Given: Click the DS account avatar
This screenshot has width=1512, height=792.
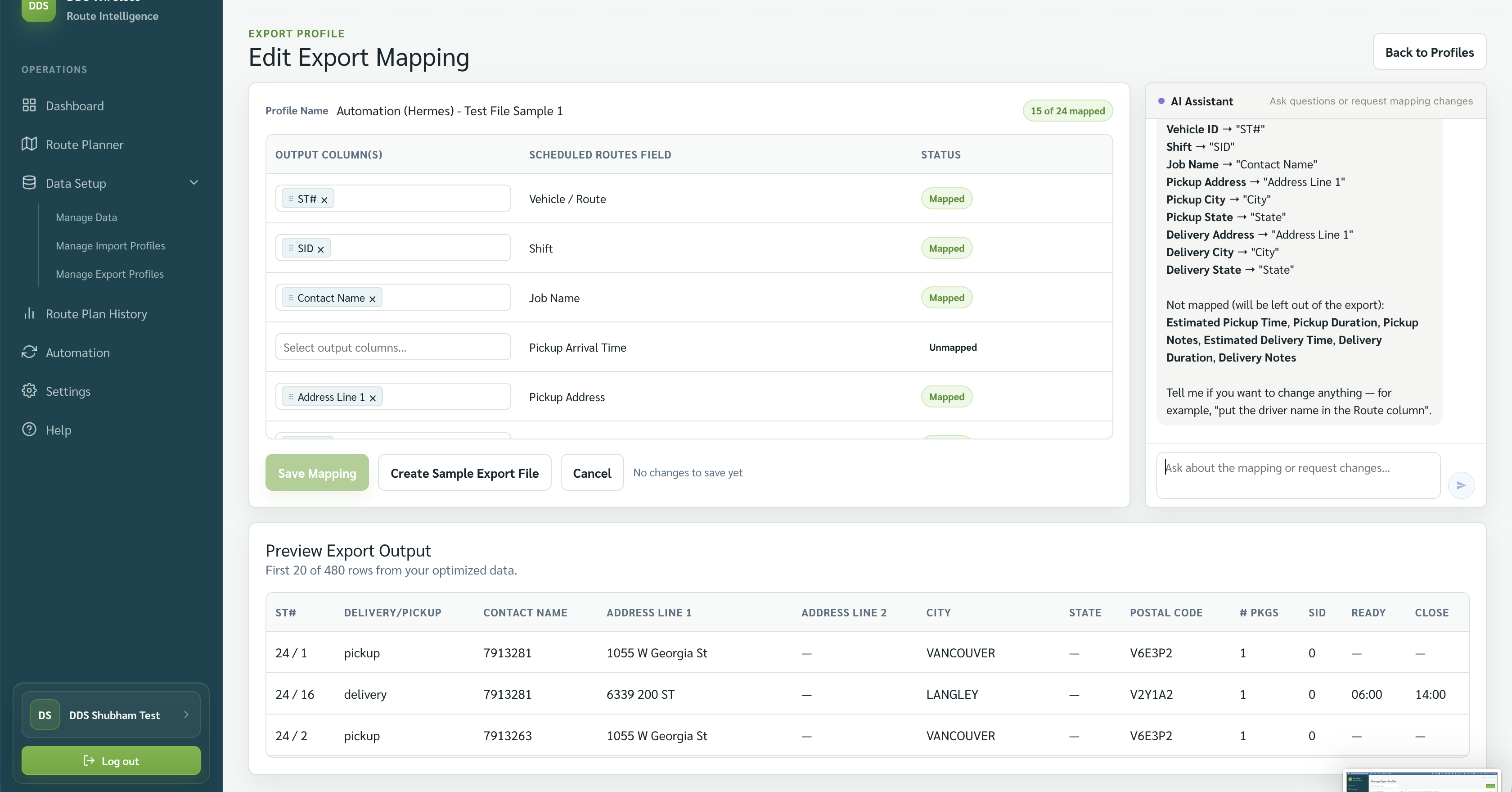Looking at the screenshot, I should pyautogui.click(x=45, y=715).
